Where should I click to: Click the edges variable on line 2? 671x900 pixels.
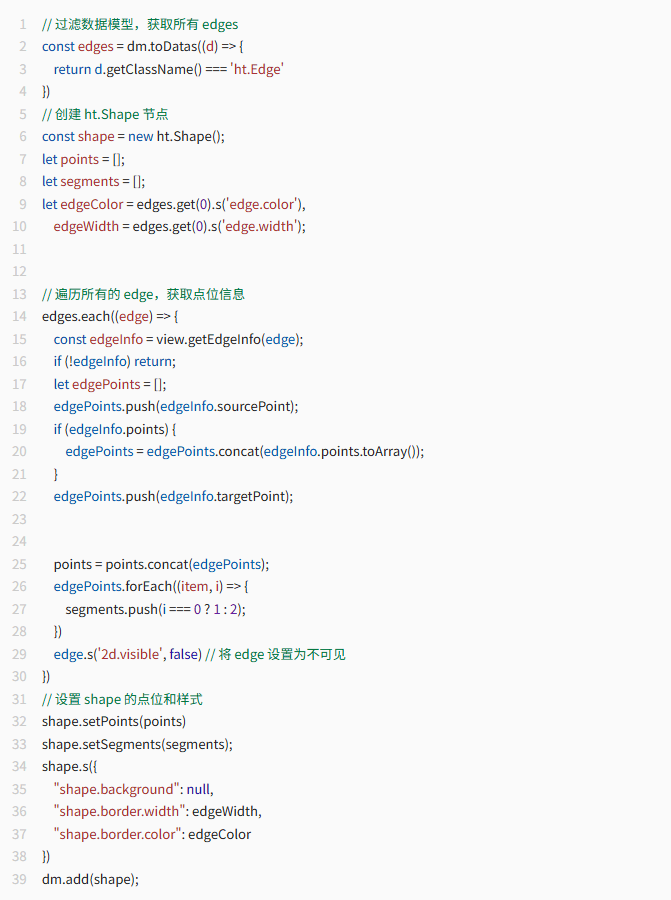[x=95, y=46]
